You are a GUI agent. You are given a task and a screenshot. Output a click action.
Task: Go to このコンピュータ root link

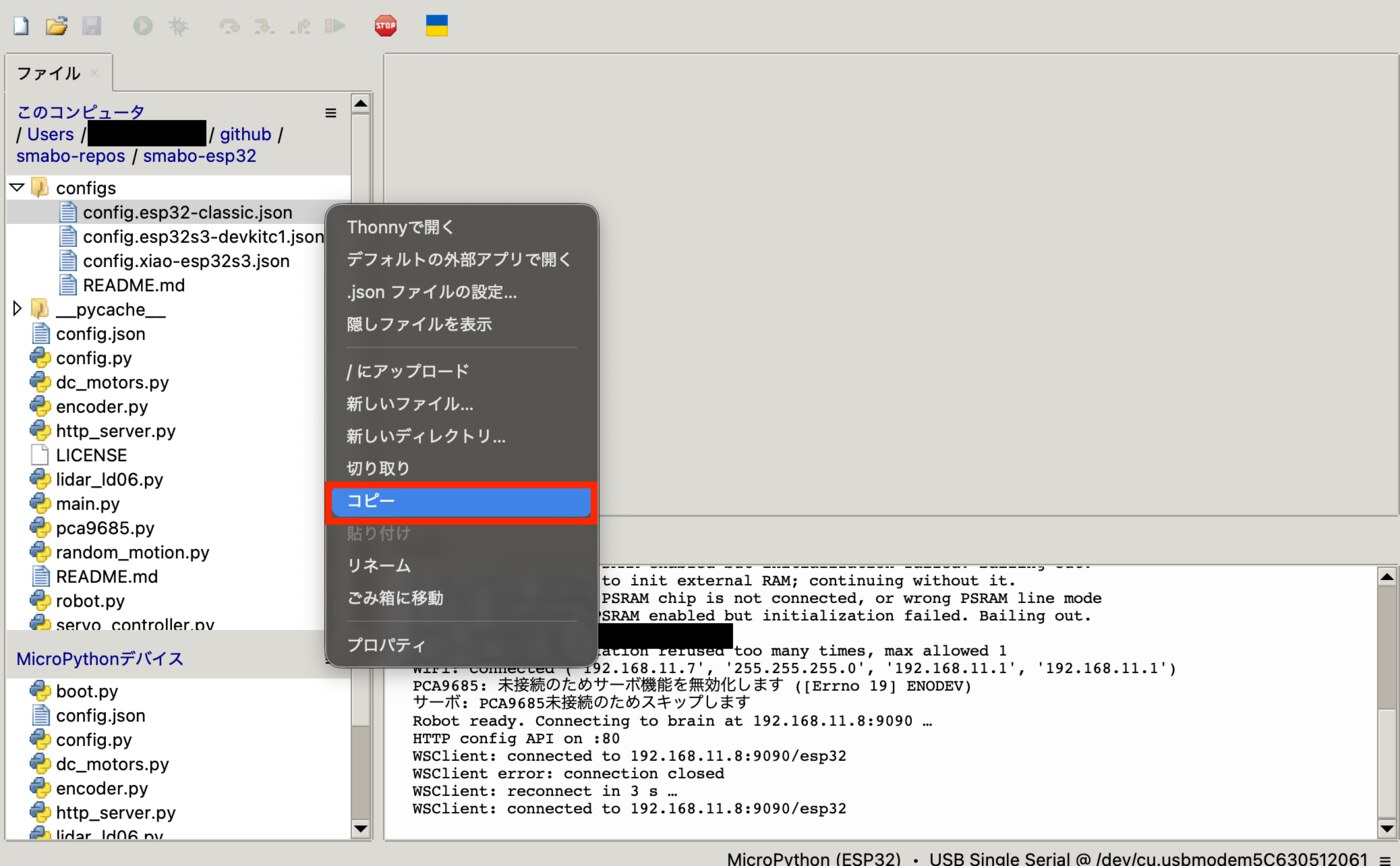(x=80, y=112)
